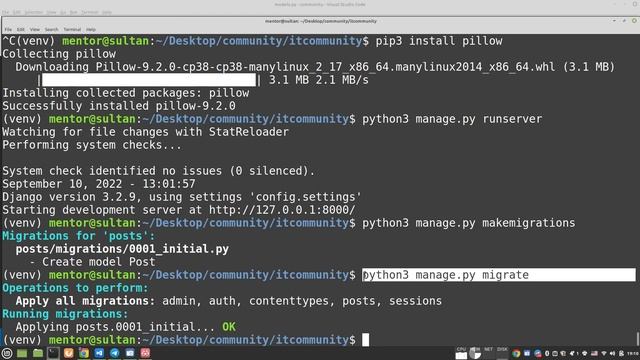
Task: Click 'Collecting pillow' line
Action: pos(59,54)
